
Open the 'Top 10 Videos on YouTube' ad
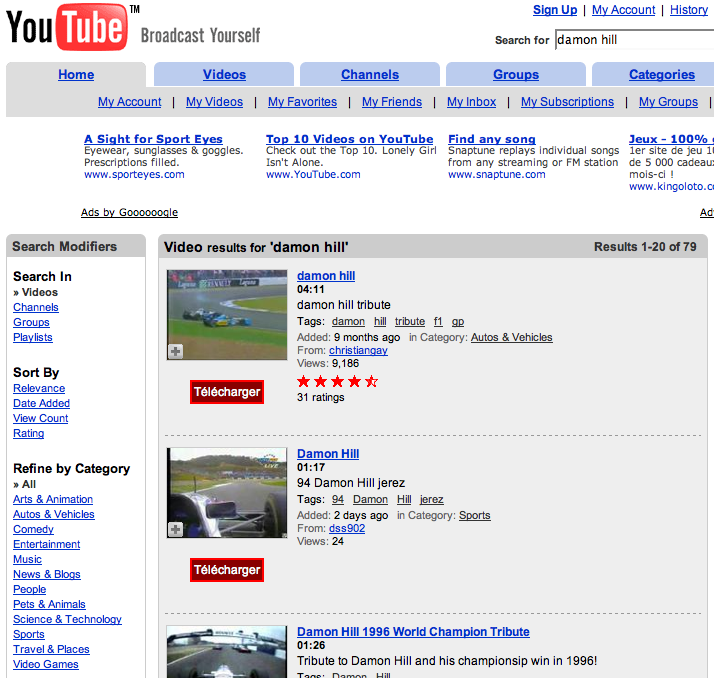(x=350, y=139)
